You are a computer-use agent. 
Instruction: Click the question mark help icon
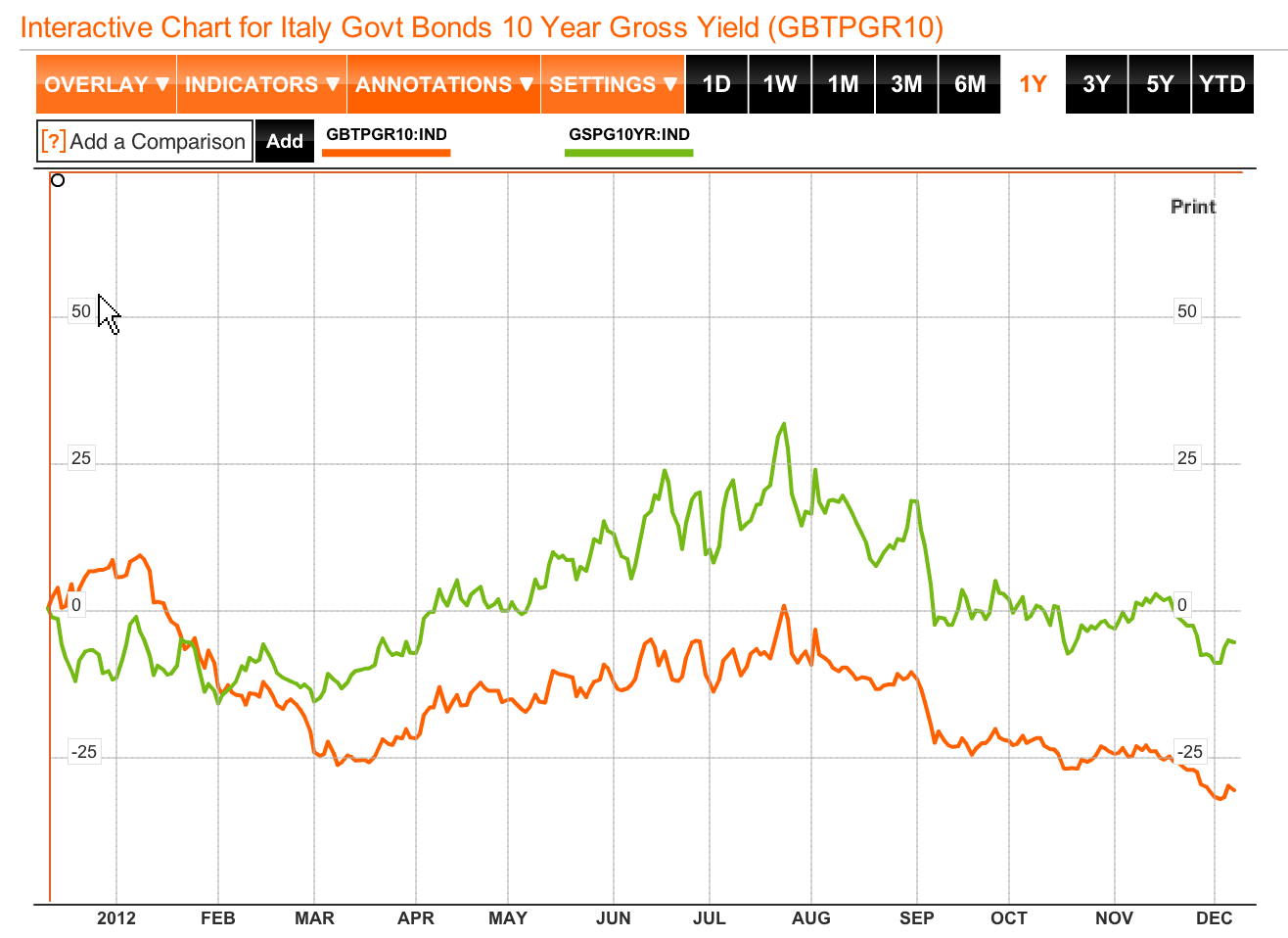54,141
